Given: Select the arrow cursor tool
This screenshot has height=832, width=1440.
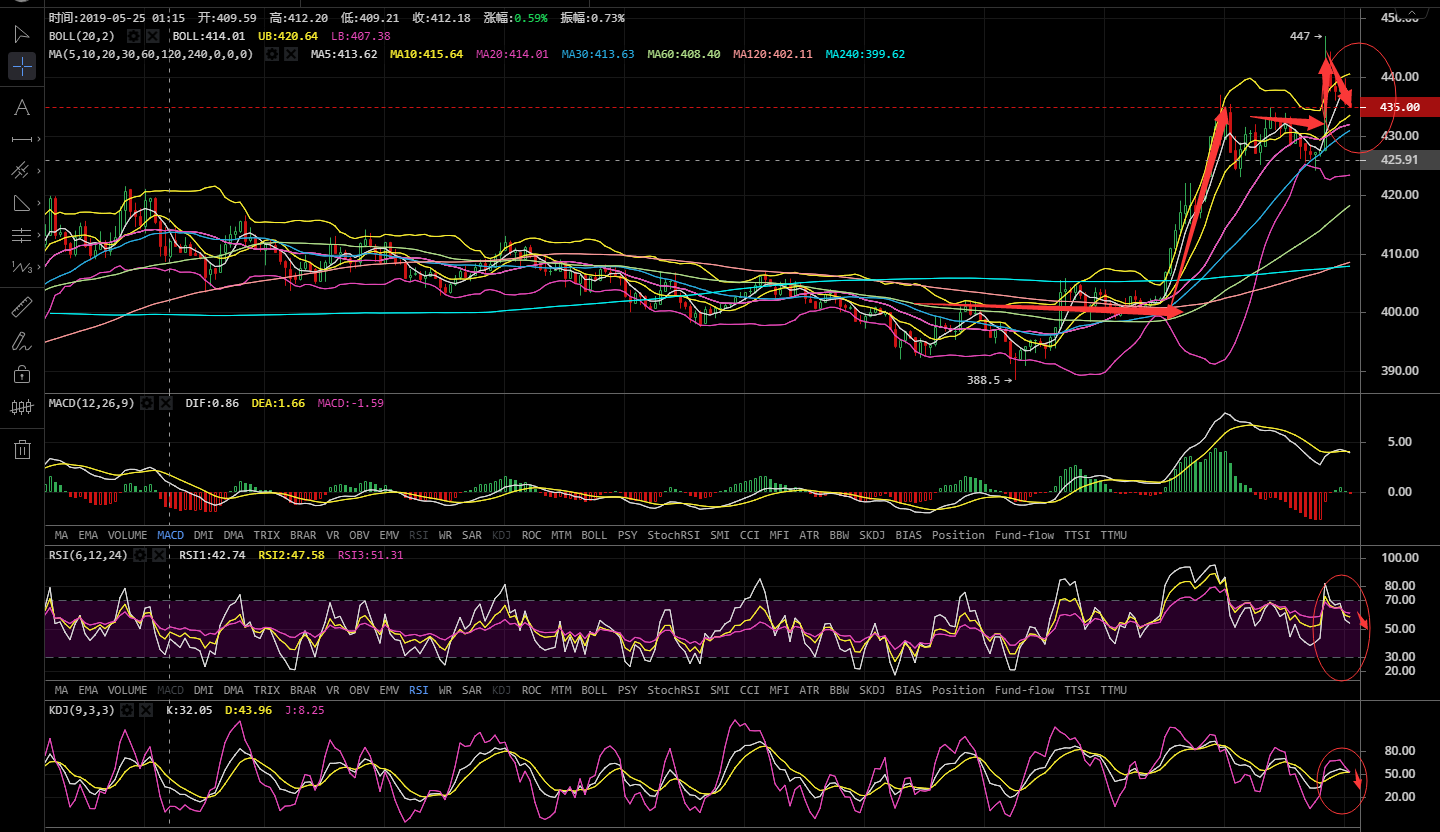Looking at the screenshot, I should (x=22, y=34).
